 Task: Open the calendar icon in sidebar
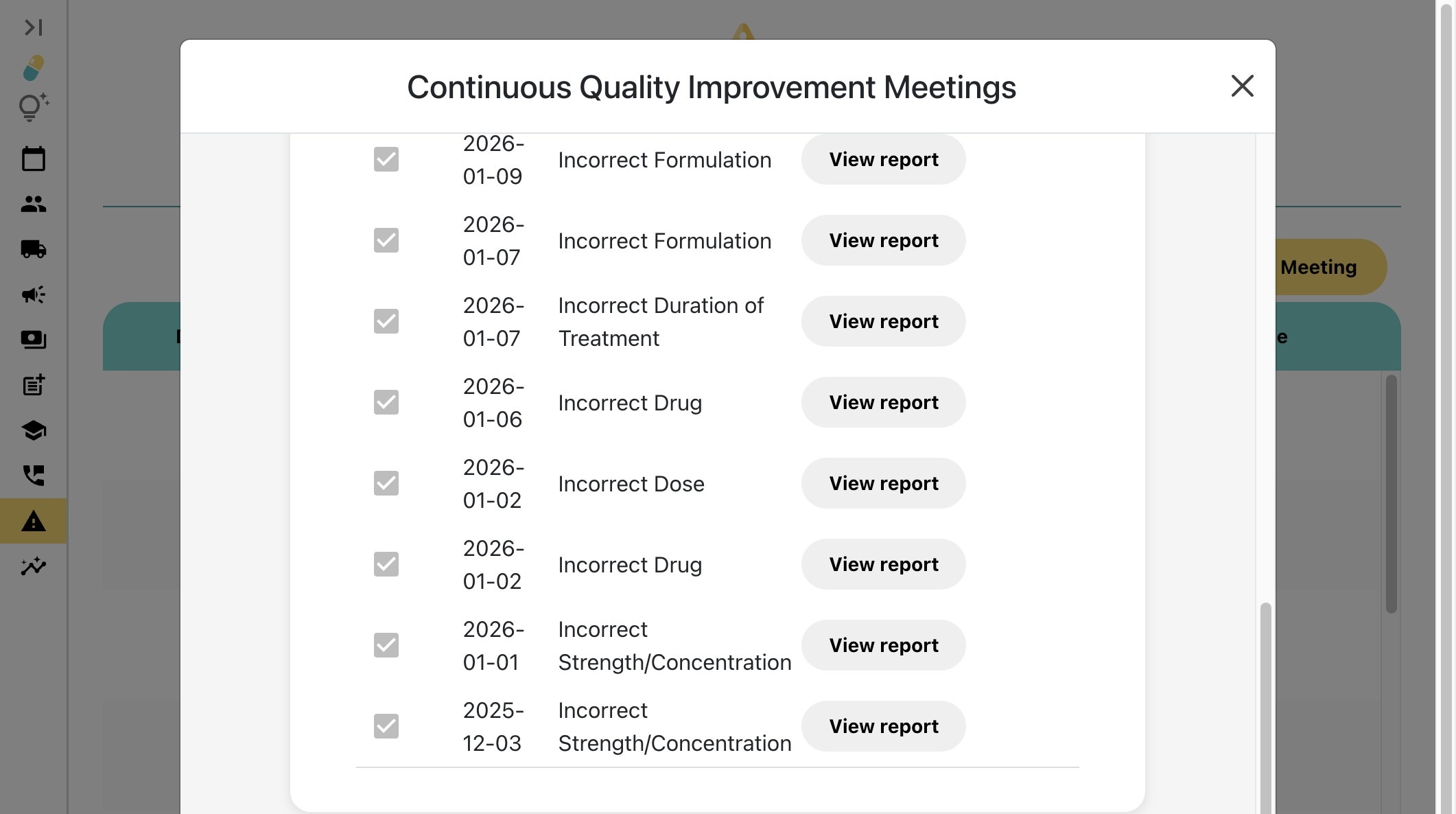click(33, 159)
